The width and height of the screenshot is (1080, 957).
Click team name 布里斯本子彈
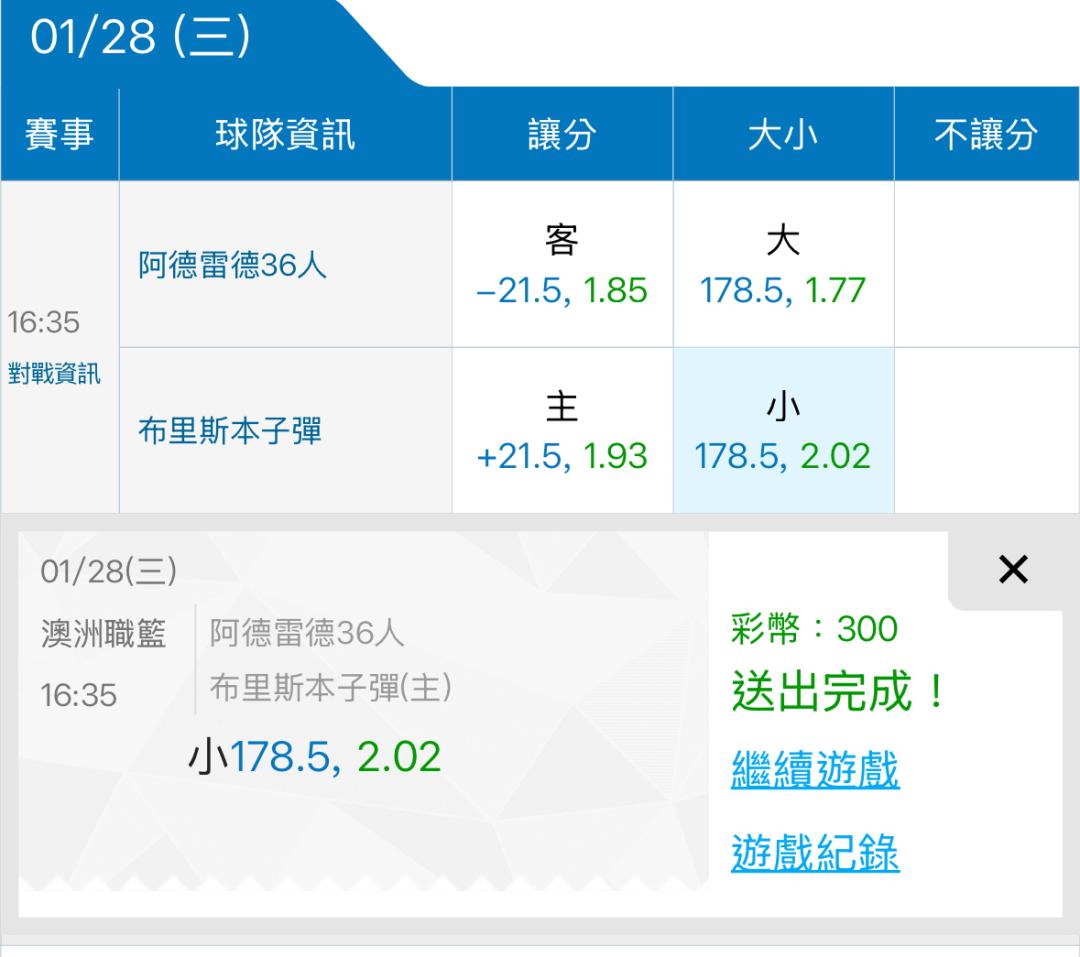coord(230,432)
